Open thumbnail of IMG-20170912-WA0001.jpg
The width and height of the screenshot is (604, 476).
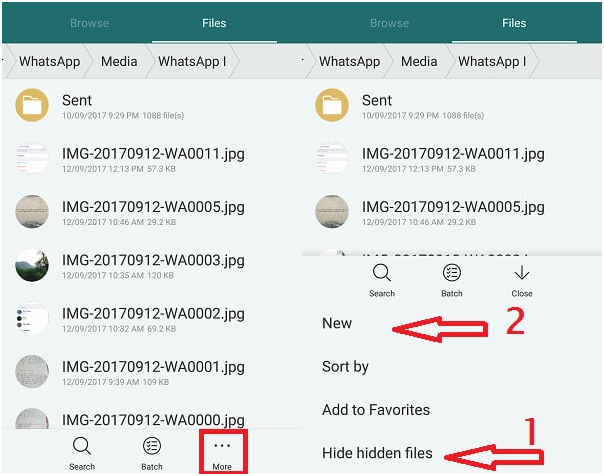[32, 372]
